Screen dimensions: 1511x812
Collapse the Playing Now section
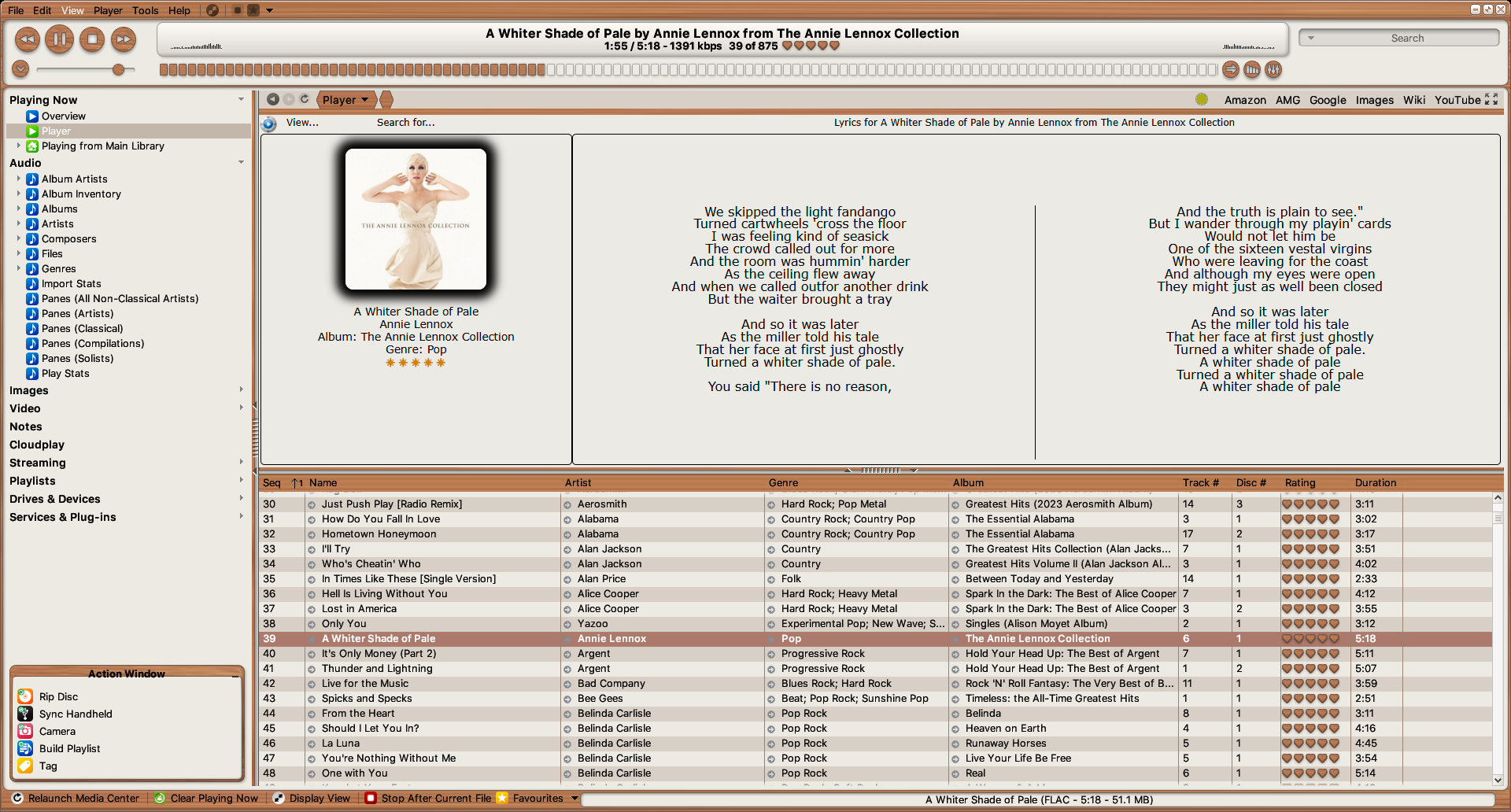[x=241, y=99]
